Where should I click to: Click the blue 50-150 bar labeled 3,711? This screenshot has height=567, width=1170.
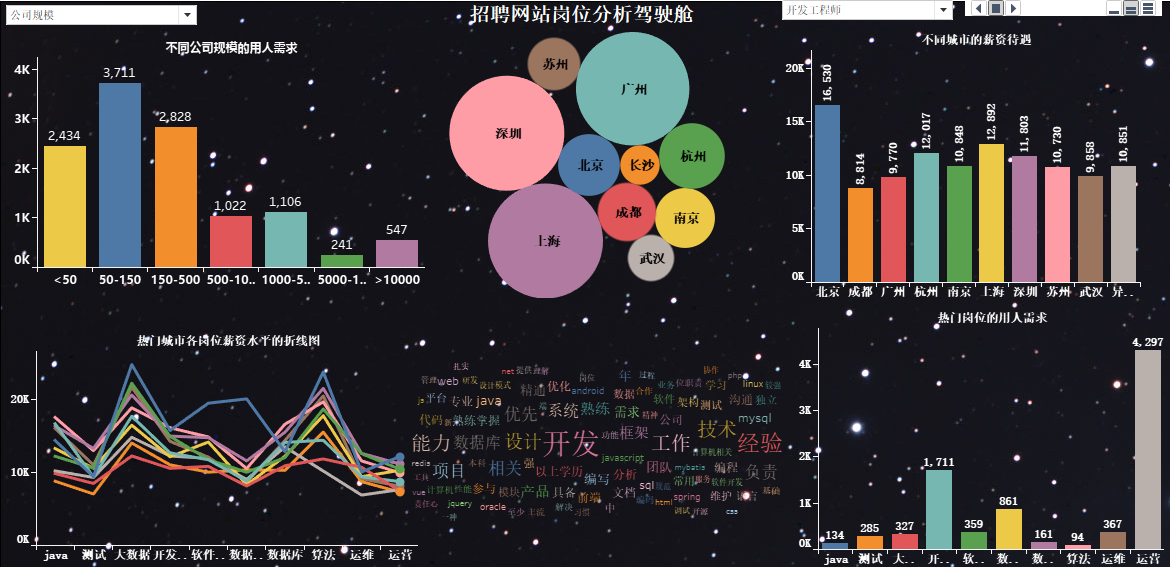[x=120, y=175]
